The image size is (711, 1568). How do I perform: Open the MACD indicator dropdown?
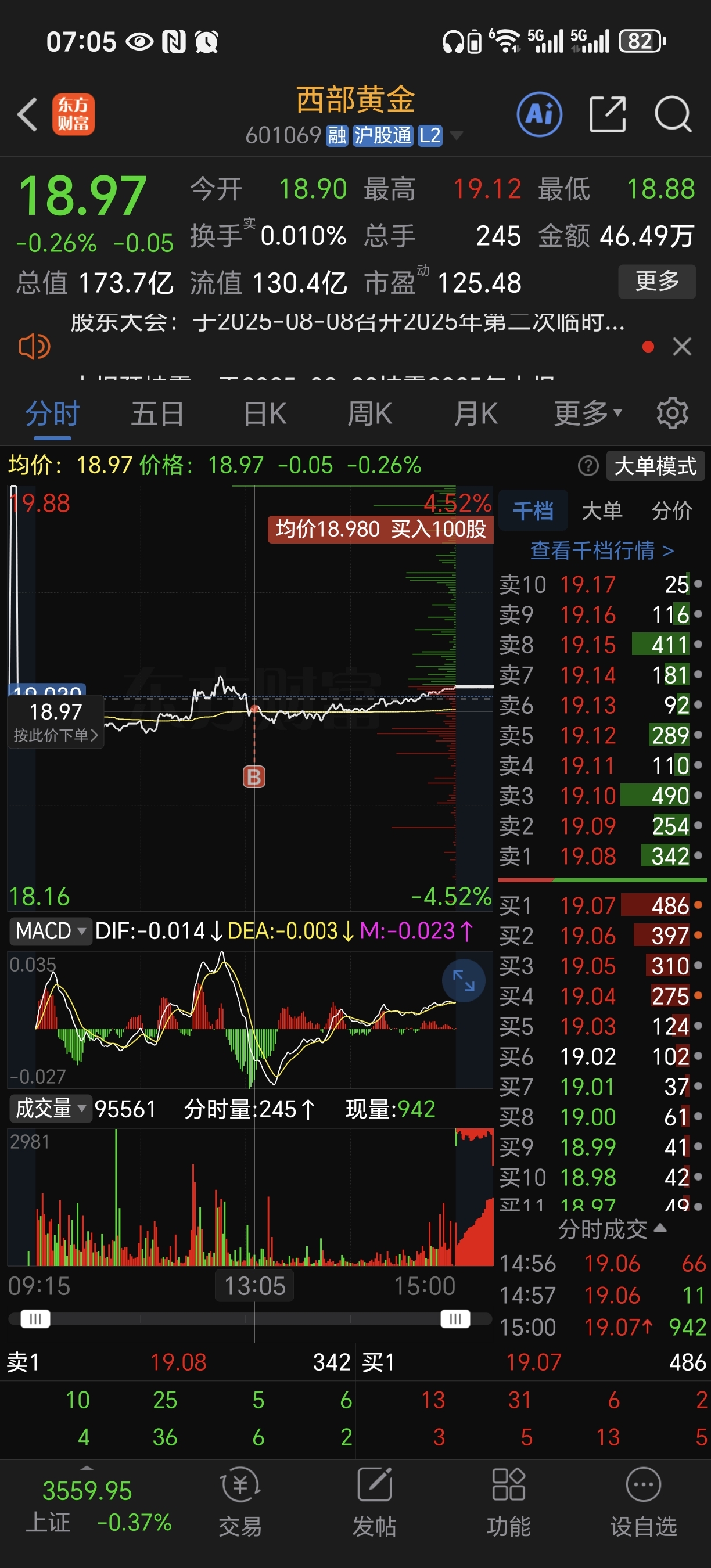point(50,932)
